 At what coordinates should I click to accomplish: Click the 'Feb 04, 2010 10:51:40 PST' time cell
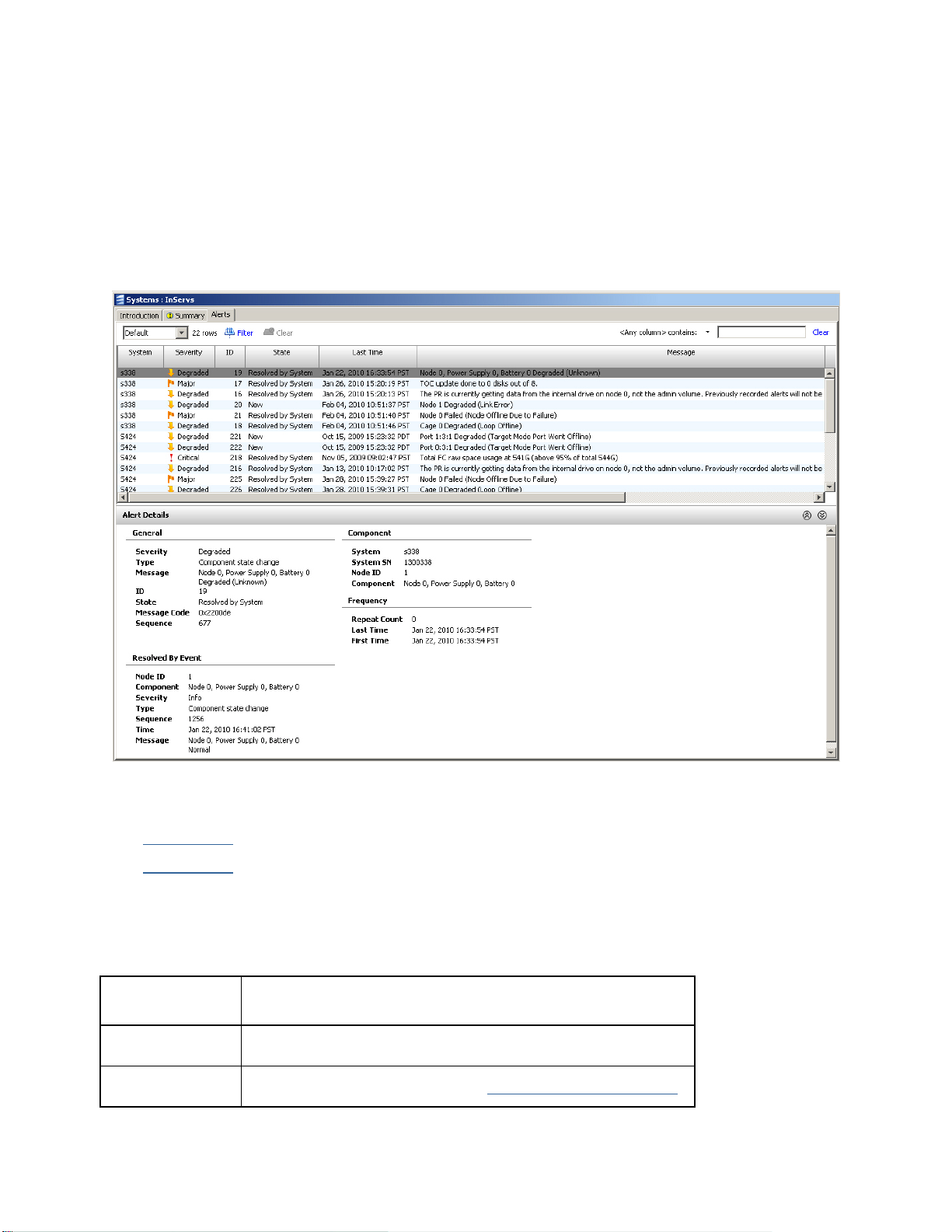tap(365, 416)
